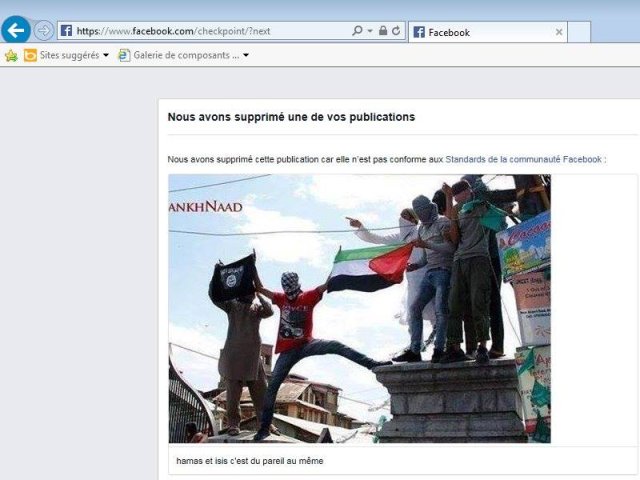The height and width of the screenshot is (480, 640).
Task: Click the 'Nous avons supprimé une de vos publications' heading
Action: coord(291,117)
